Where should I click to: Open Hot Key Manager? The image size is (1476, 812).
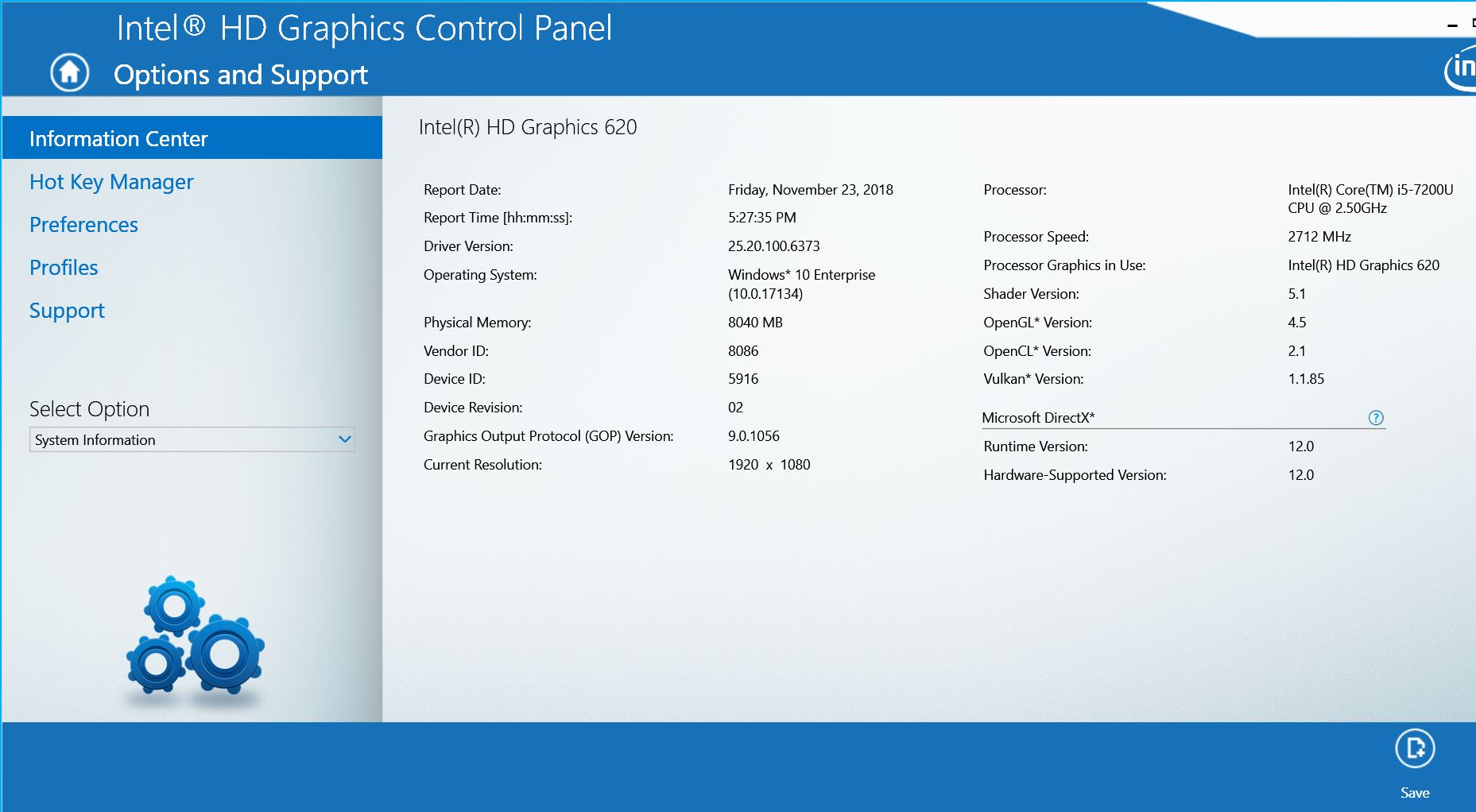coord(111,182)
